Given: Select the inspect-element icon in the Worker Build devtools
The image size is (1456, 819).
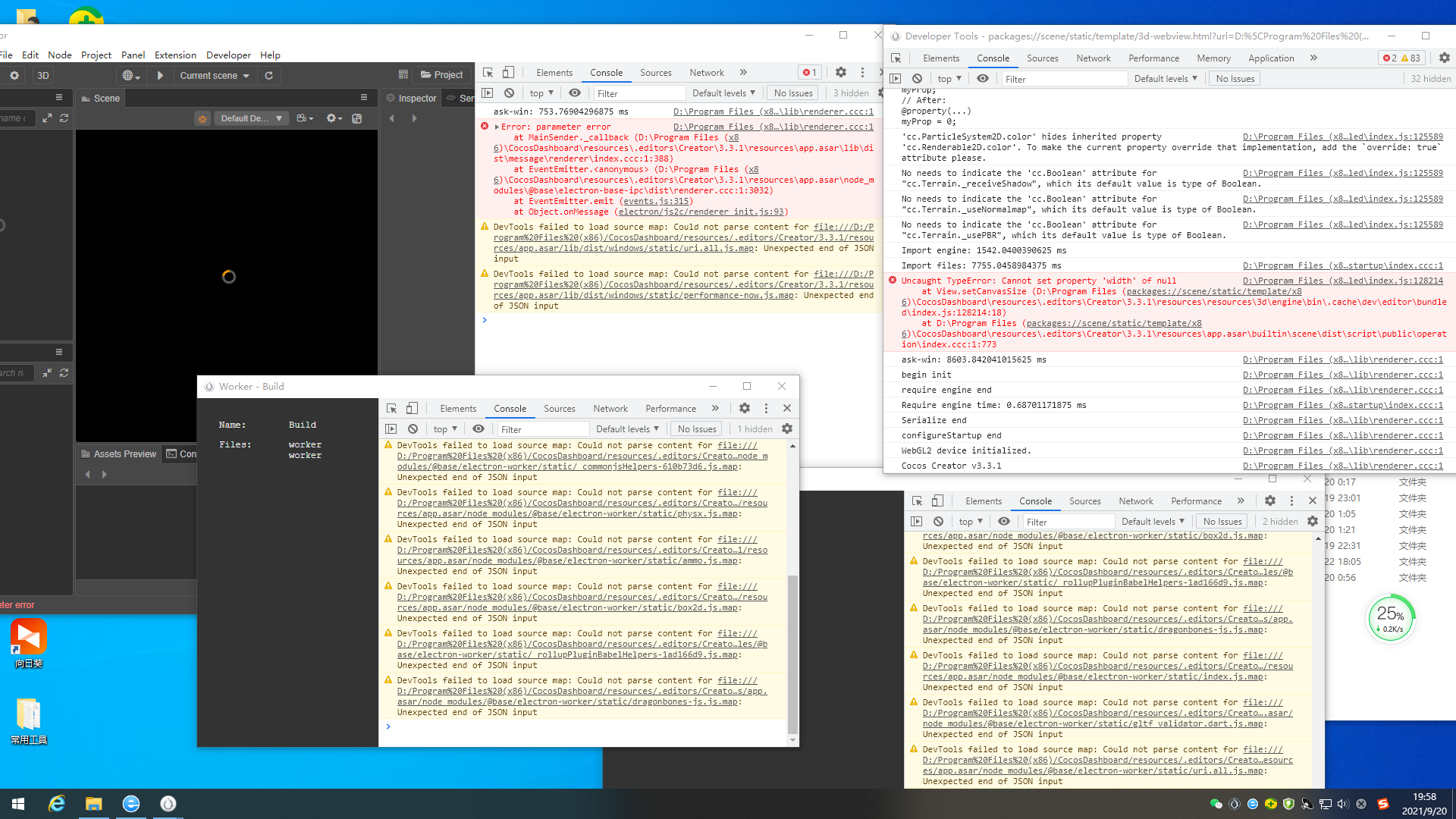Looking at the screenshot, I should point(391,408).
